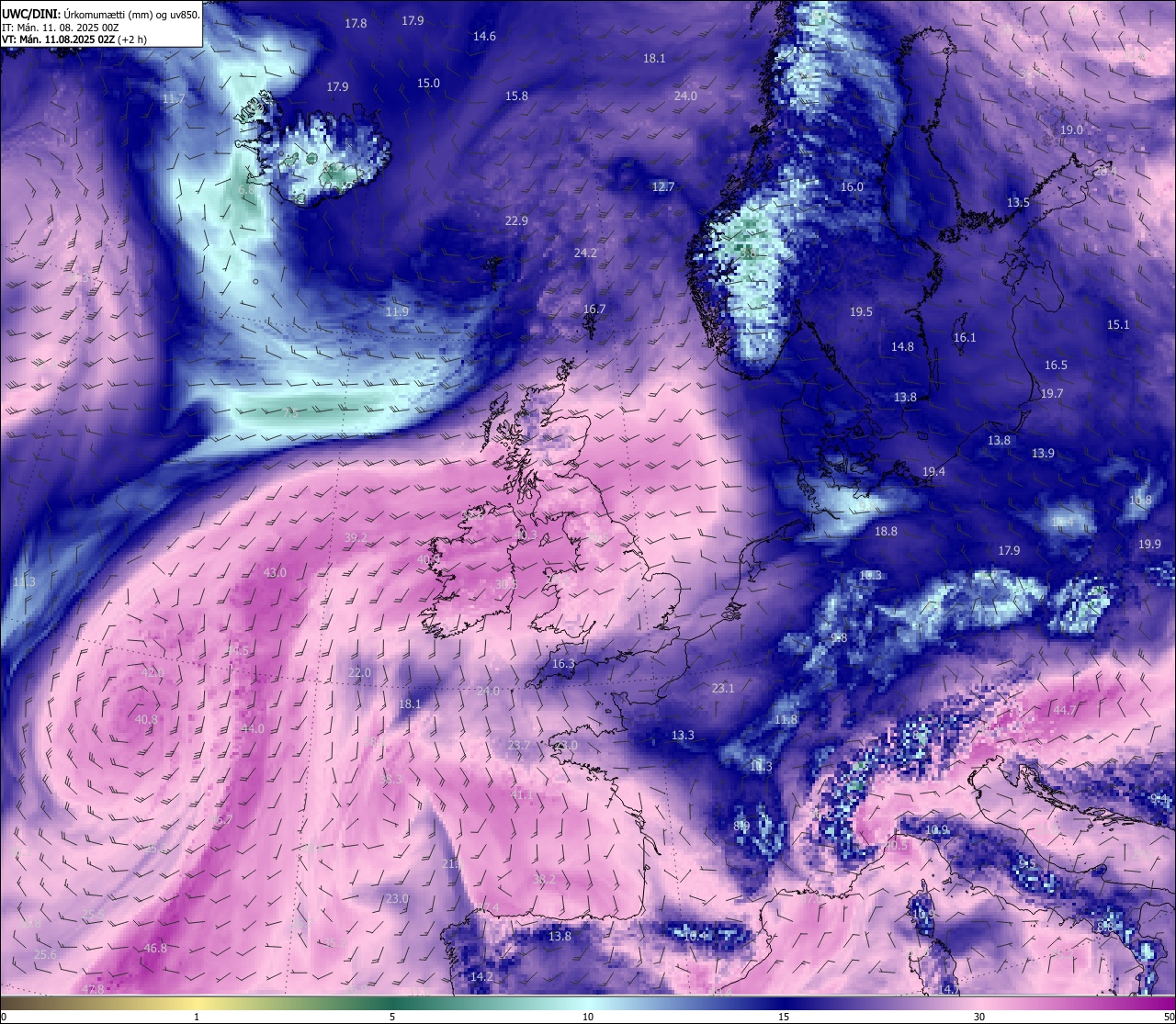Click the 19.0 value in the northeast
1176x1024 pixels.
(1071, 130)
